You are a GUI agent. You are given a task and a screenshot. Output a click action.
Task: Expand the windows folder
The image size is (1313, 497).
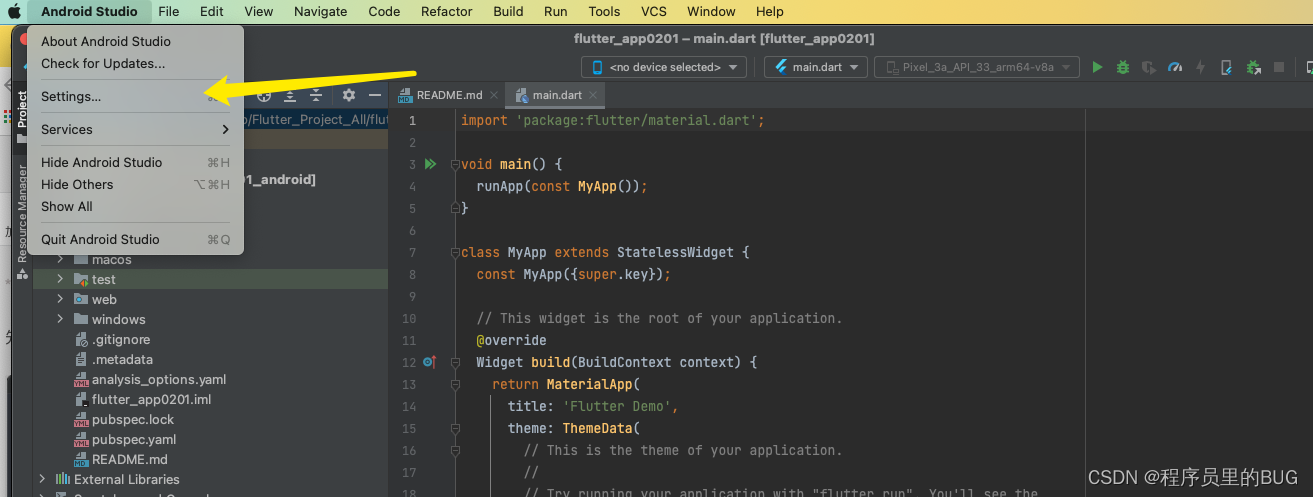60,319
